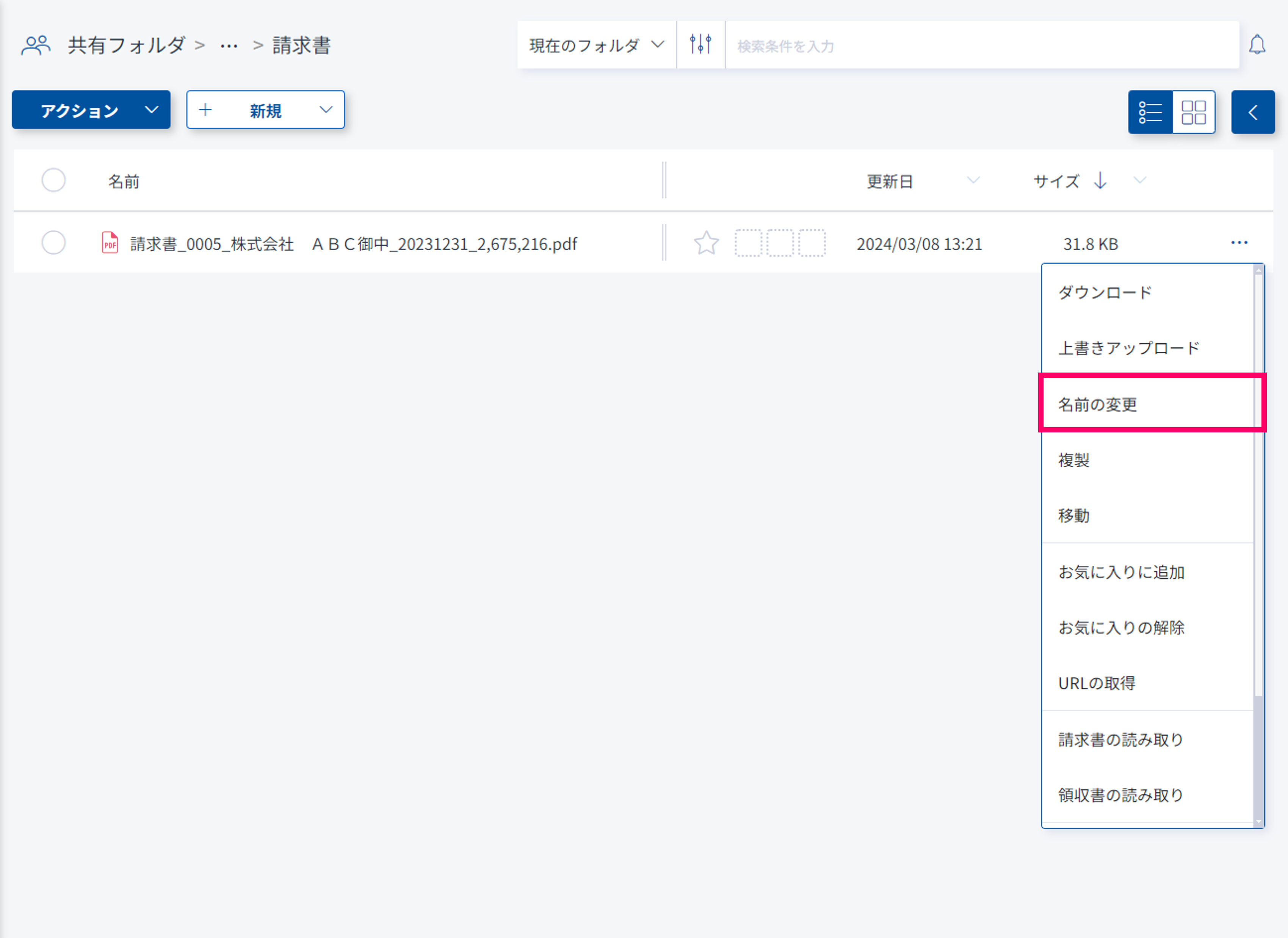Select the invoice PDF row checkbox
The image size is (1288, 938).
pos(53,243)
